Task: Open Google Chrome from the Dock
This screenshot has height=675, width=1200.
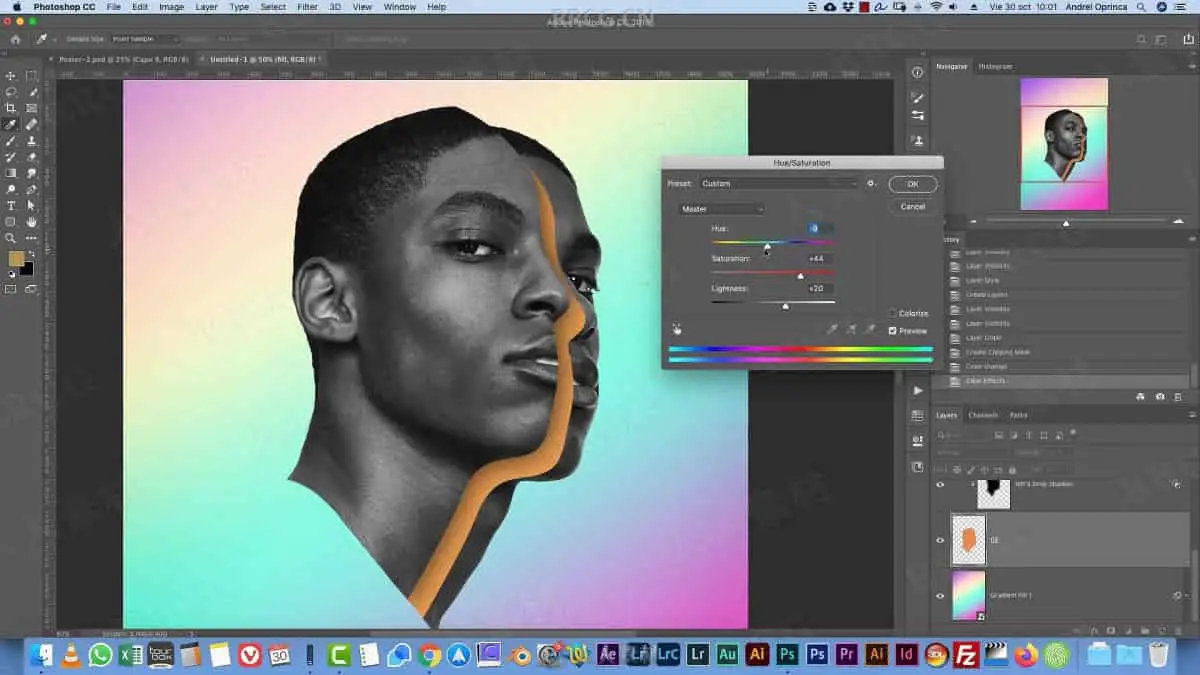Action: point(430,655)
